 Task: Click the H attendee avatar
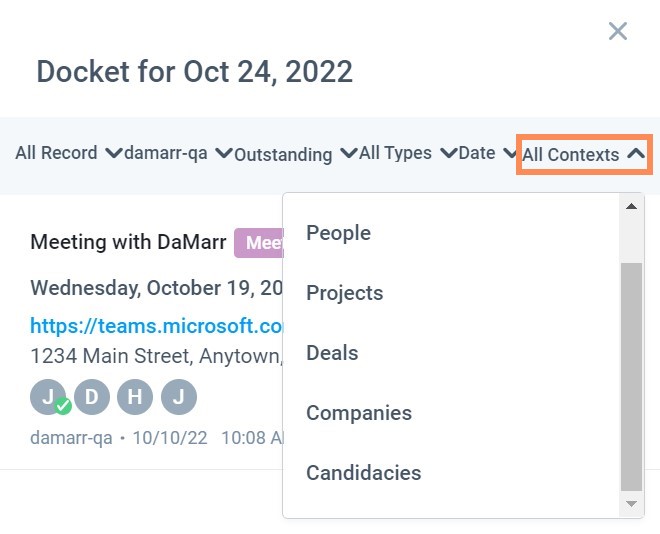135,397
